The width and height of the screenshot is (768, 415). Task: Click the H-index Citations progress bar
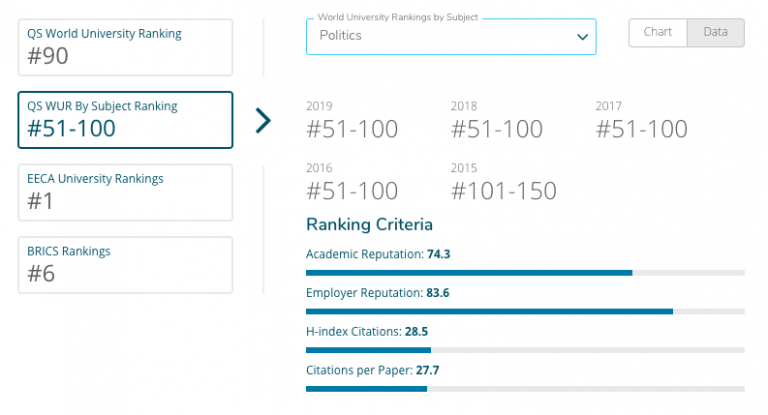click(525, 350)
